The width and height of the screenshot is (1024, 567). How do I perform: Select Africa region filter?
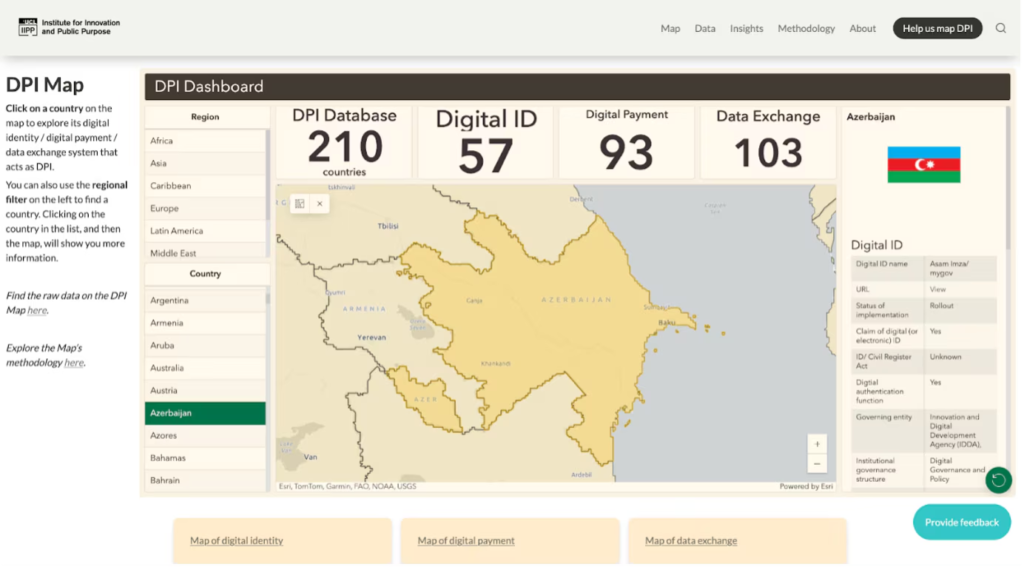pos(162,141)
